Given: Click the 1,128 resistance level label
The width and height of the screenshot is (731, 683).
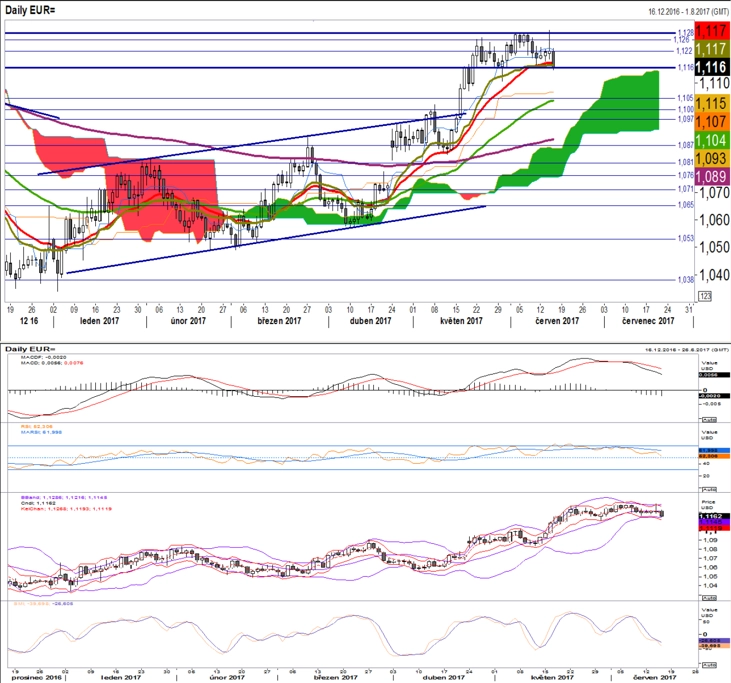Looking at the screenshot, I should pos(685,33).
